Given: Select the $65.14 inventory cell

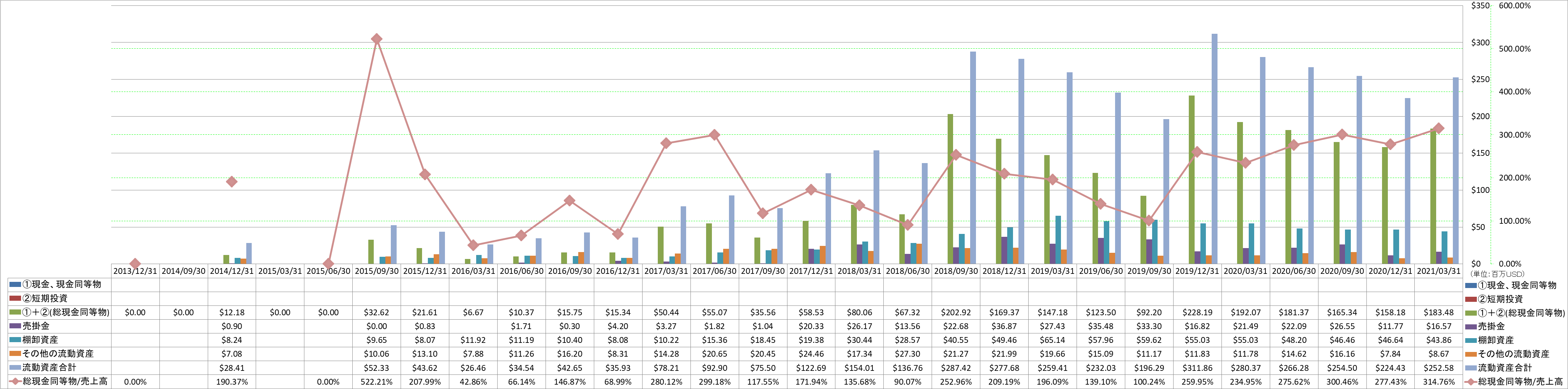Looking at the screenshot, I should pos(1053,340).
